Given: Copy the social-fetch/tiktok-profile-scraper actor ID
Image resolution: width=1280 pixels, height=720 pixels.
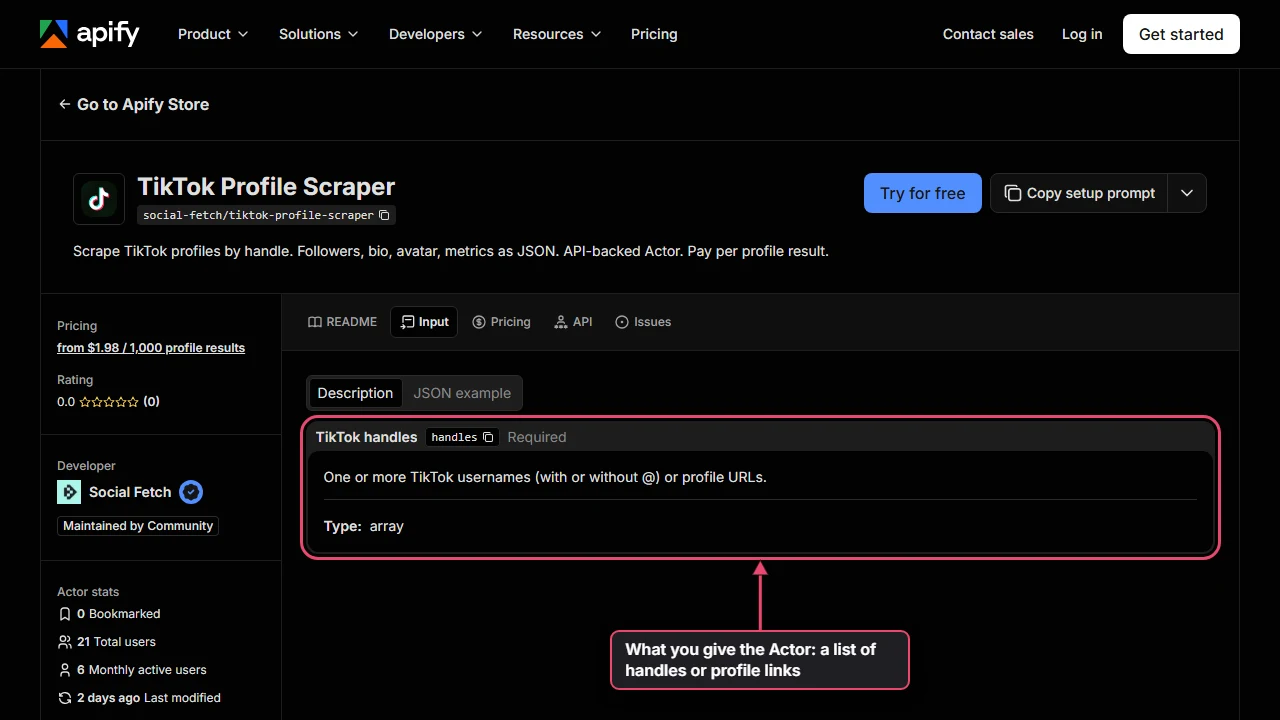Looking at the screenshot, I should [x=385, y=215].
